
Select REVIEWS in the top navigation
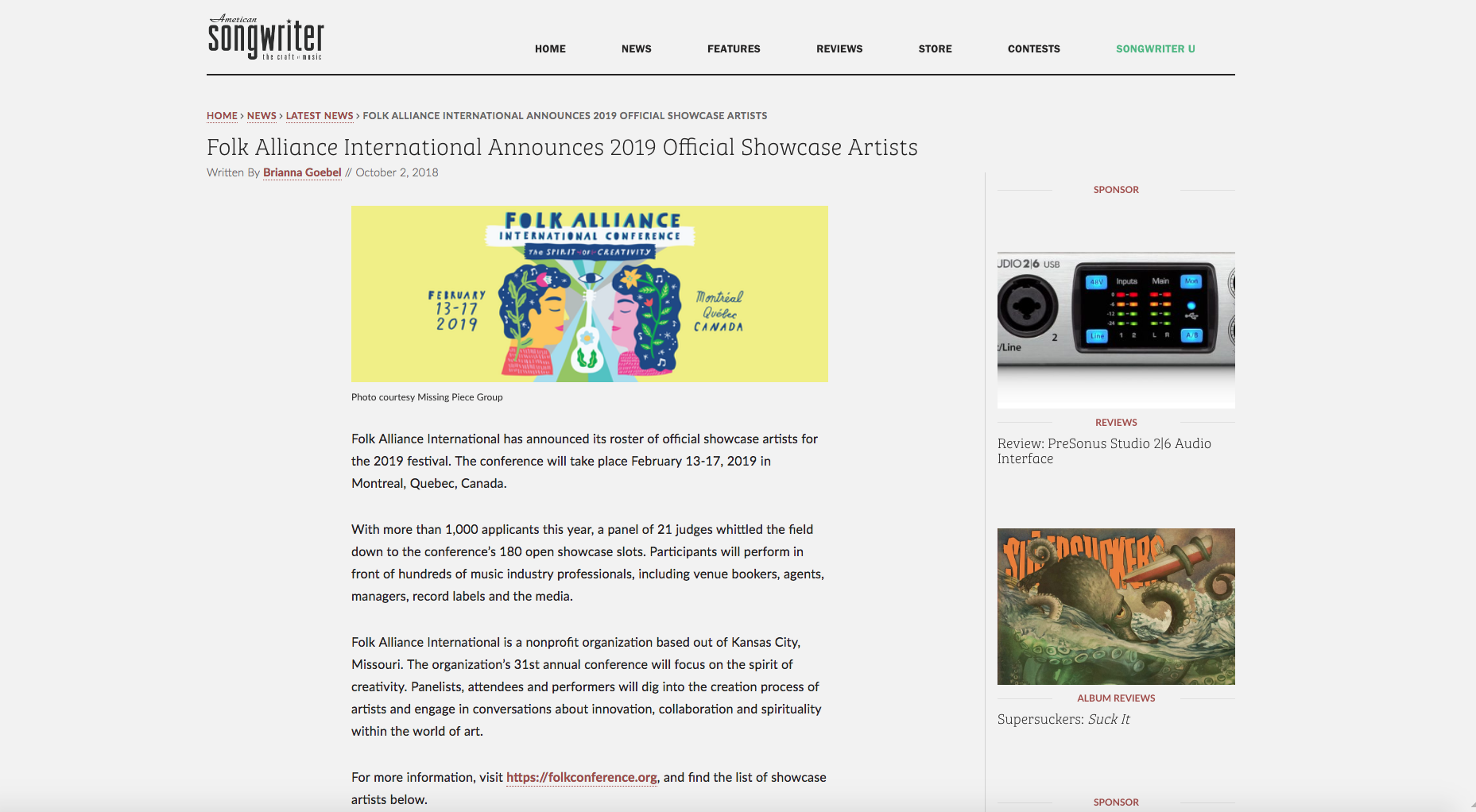point(839,49)
